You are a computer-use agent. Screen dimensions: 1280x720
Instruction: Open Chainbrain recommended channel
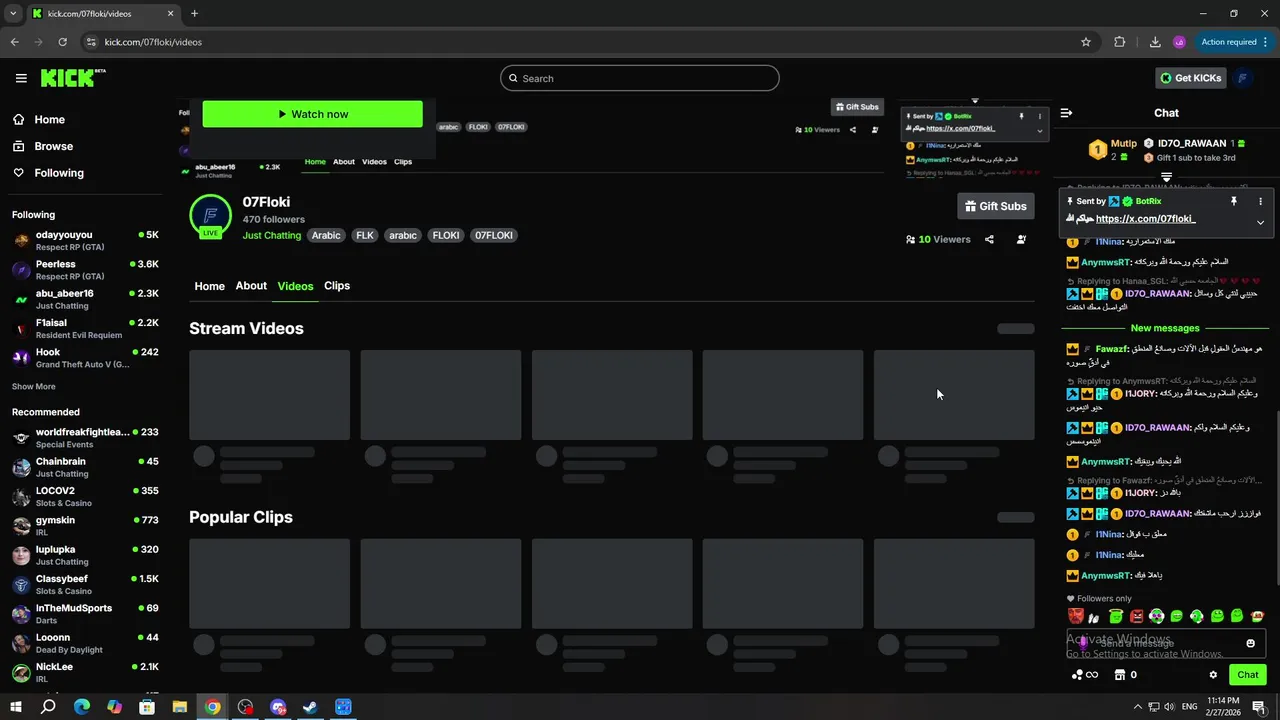coord(85,467)
